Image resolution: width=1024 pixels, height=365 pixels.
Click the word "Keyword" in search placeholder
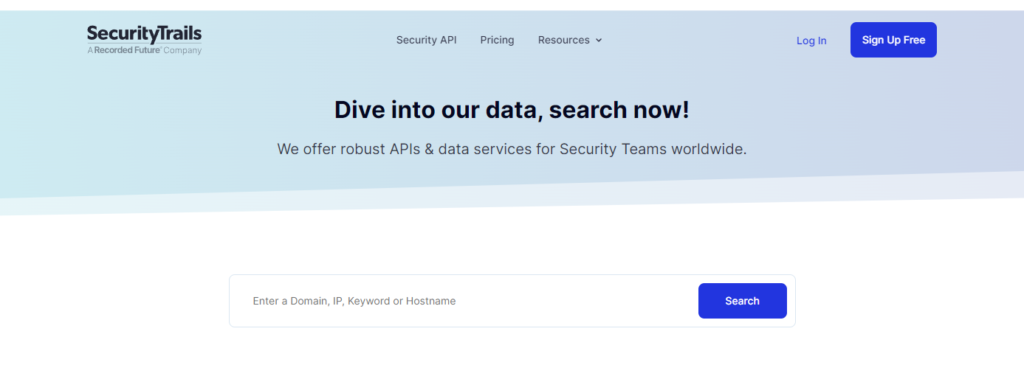point(368,301)
